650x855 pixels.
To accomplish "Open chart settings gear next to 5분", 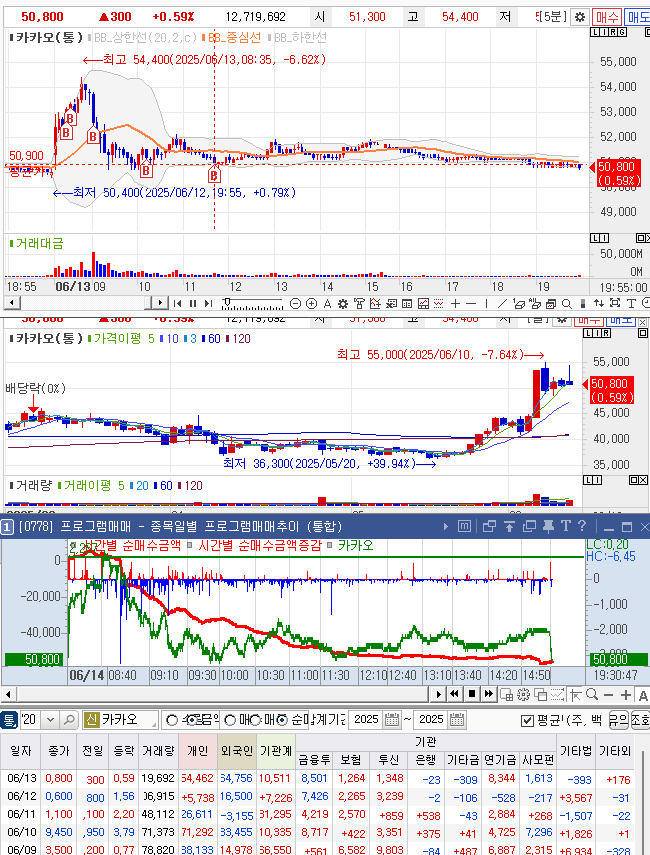I will click(x=580, y=17).
